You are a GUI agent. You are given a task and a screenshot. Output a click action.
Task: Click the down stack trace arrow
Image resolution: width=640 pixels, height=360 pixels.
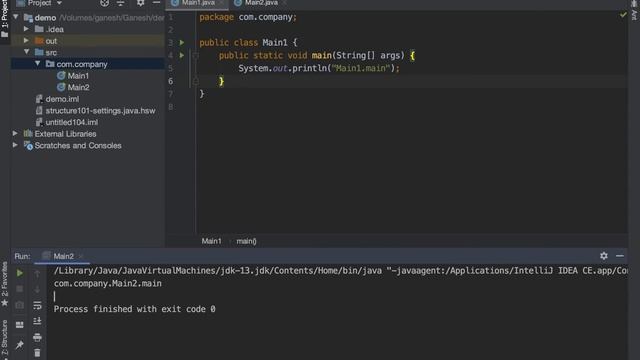[x=37, y=289]
